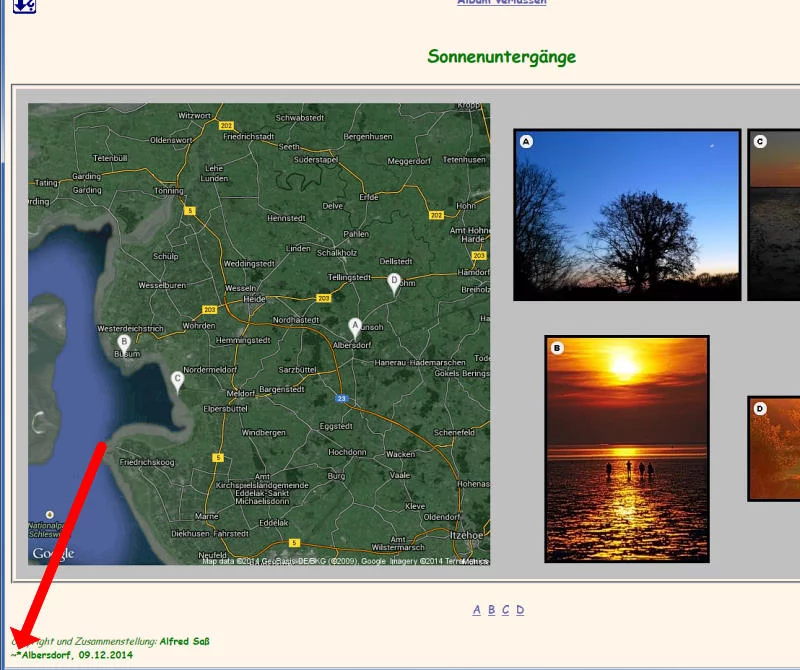
Task: Click map marker D near Tellingstedt
Action: click(394, 283)
